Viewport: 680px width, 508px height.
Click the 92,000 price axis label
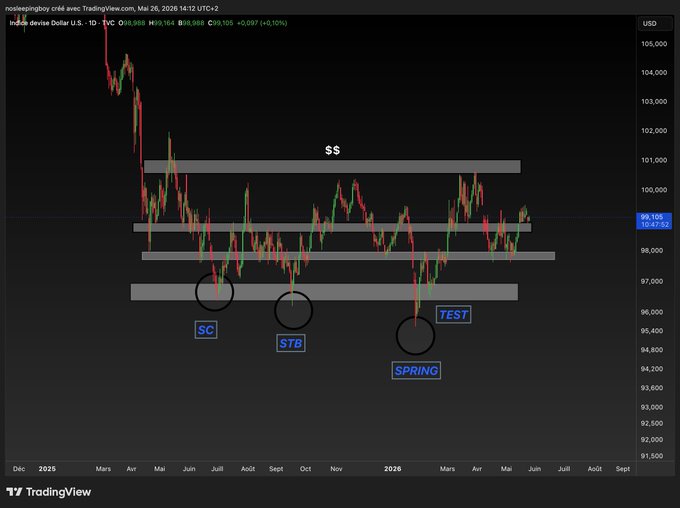pyautogui.click(x=652, y=439)
